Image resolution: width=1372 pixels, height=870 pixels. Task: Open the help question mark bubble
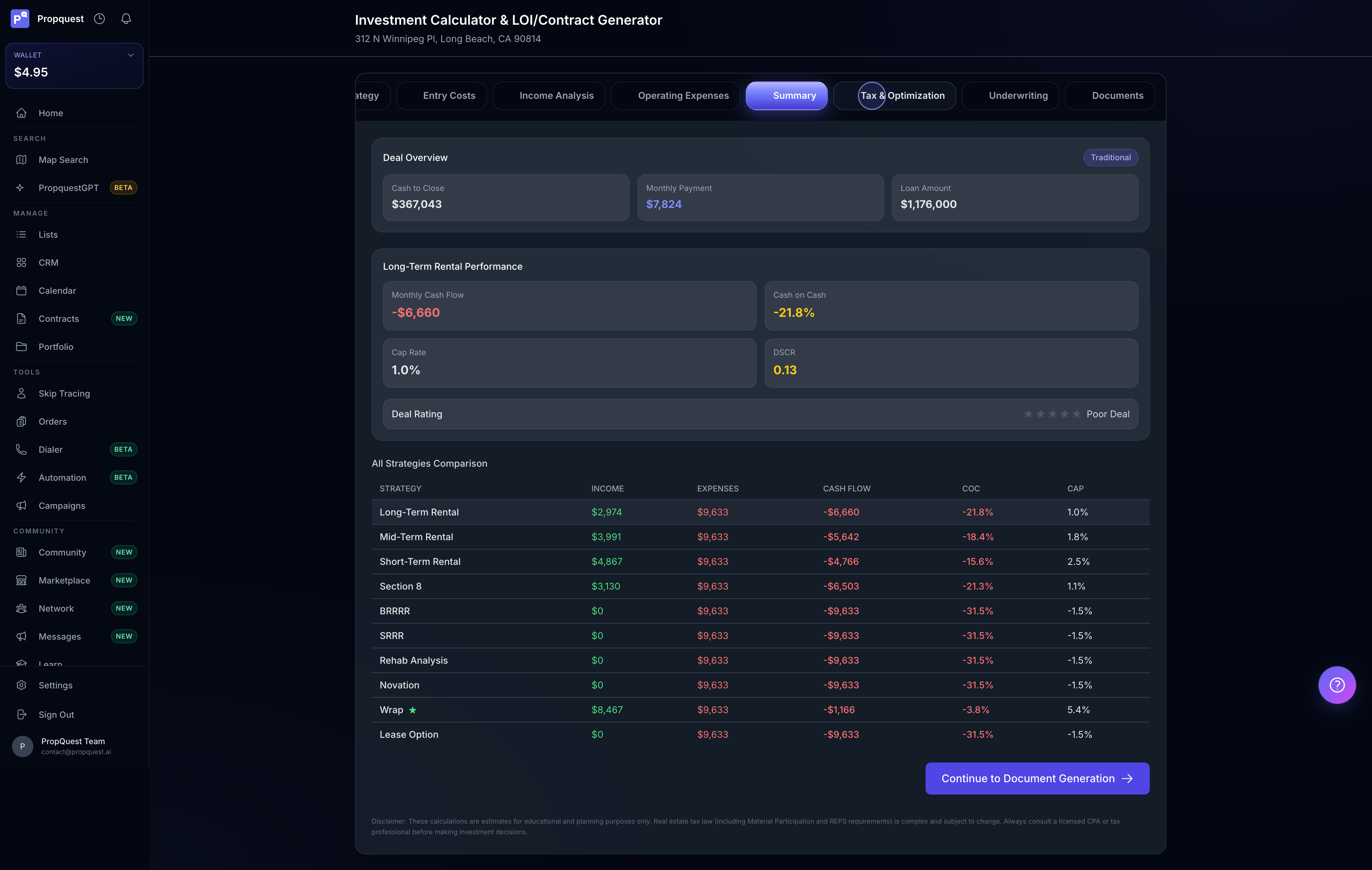[x=1337, y=685]
